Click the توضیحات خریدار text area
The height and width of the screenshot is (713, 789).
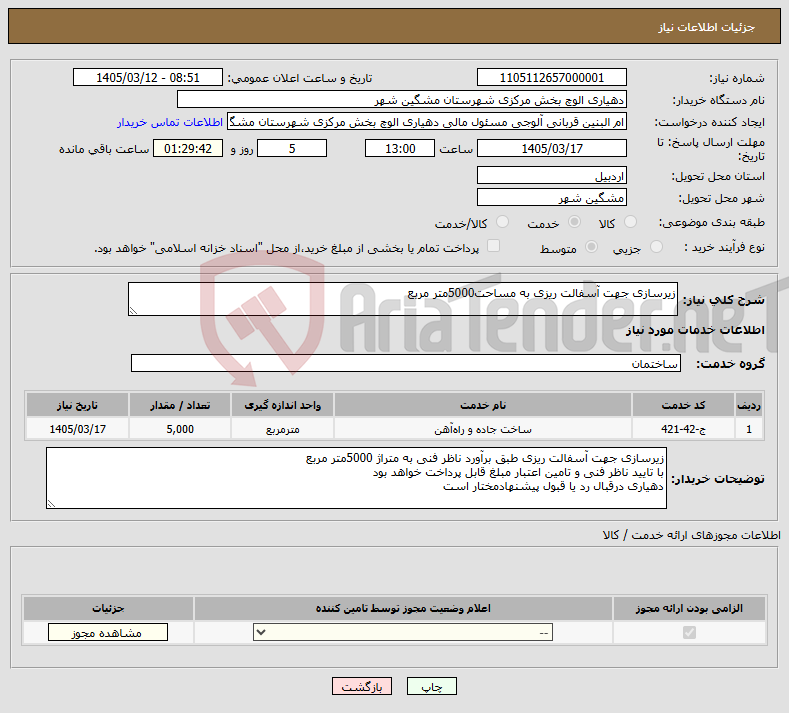tap(356, 478)
